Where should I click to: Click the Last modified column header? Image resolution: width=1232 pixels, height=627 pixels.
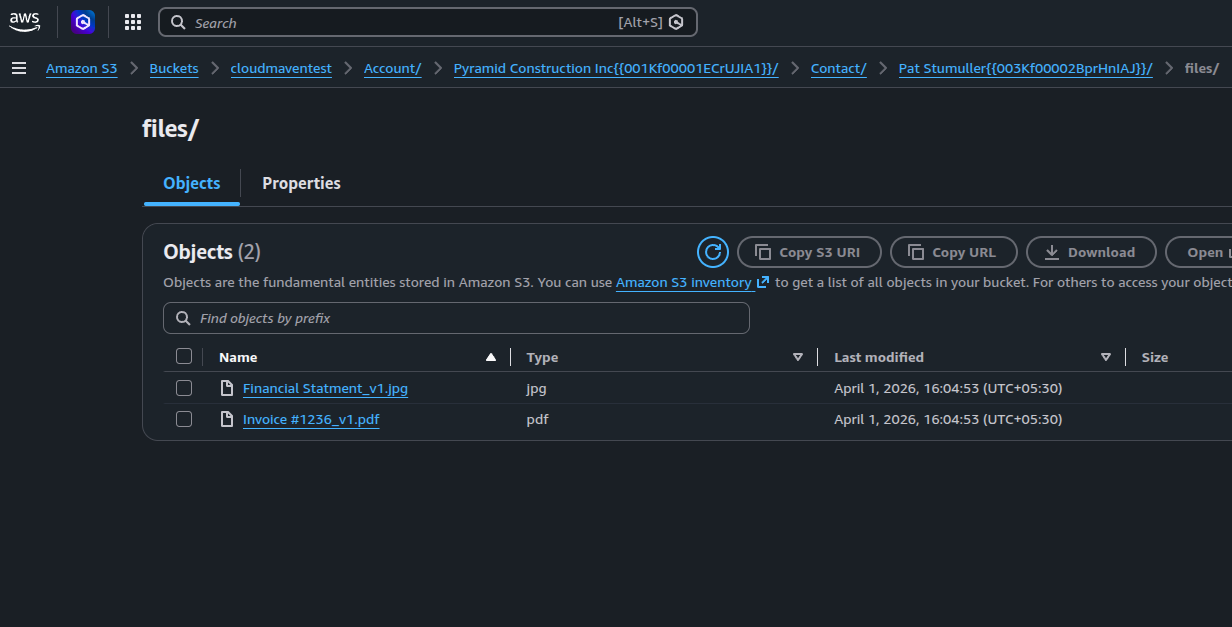(879, 357)
